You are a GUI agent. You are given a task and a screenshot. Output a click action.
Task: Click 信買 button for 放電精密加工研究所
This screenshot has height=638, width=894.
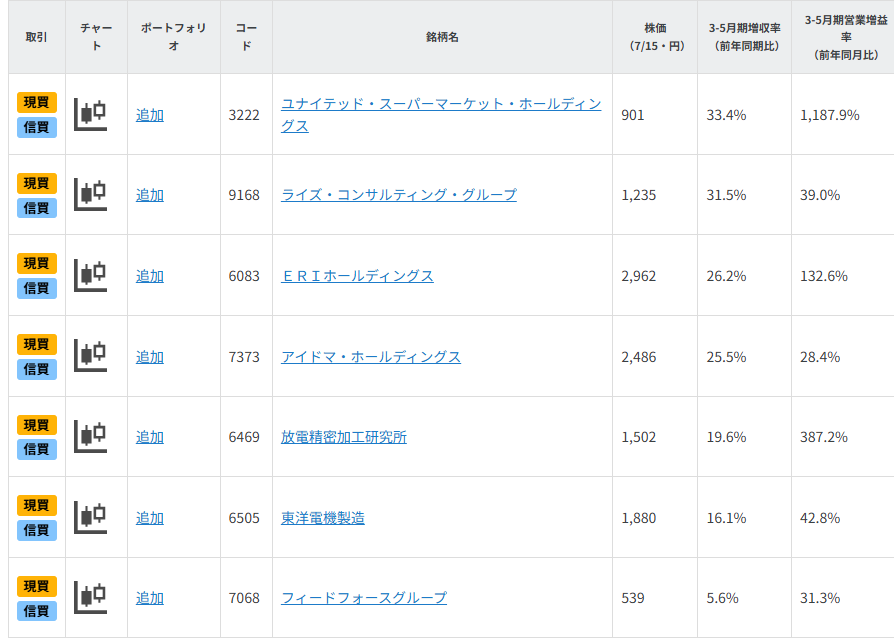tap(36, 450)
